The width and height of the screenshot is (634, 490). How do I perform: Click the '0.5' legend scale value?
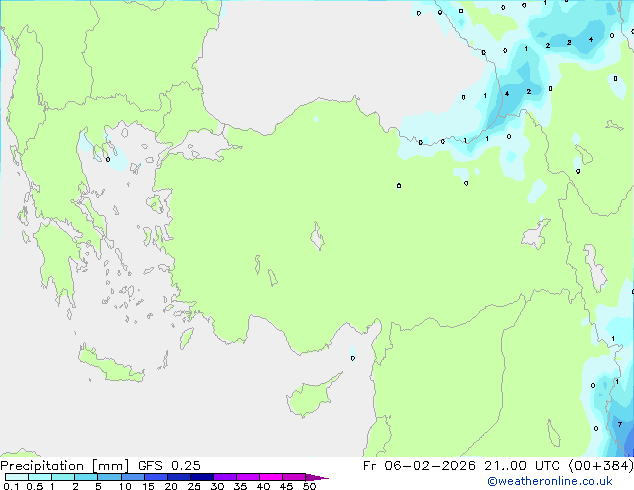34,486
